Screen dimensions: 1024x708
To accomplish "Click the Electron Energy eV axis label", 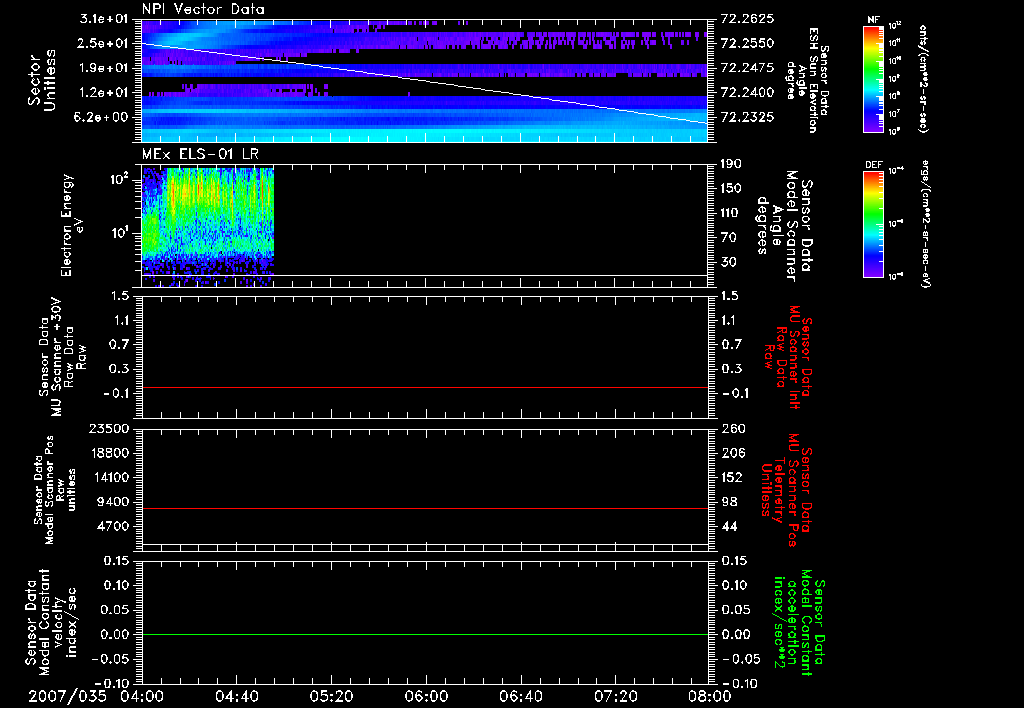I will pyautogui.click(x=72, y=225).
